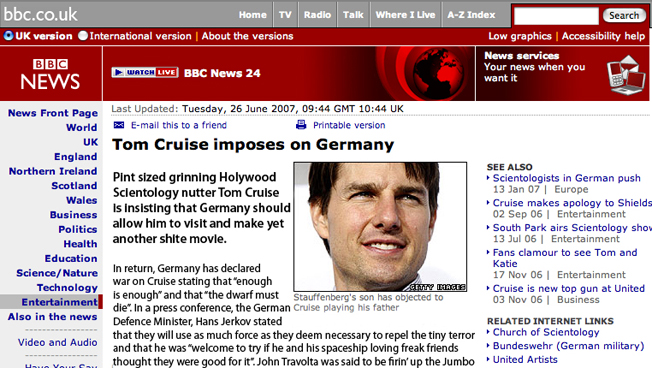Open Cruise makes apology to Shields link
Viewport: 652px width, 368px height.
click(x=572, y=203)
